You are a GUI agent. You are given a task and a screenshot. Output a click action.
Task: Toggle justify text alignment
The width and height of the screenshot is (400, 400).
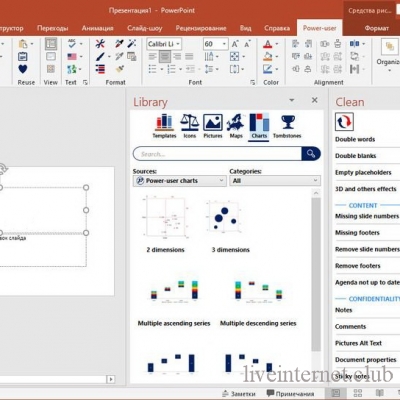tap(189, 56)
